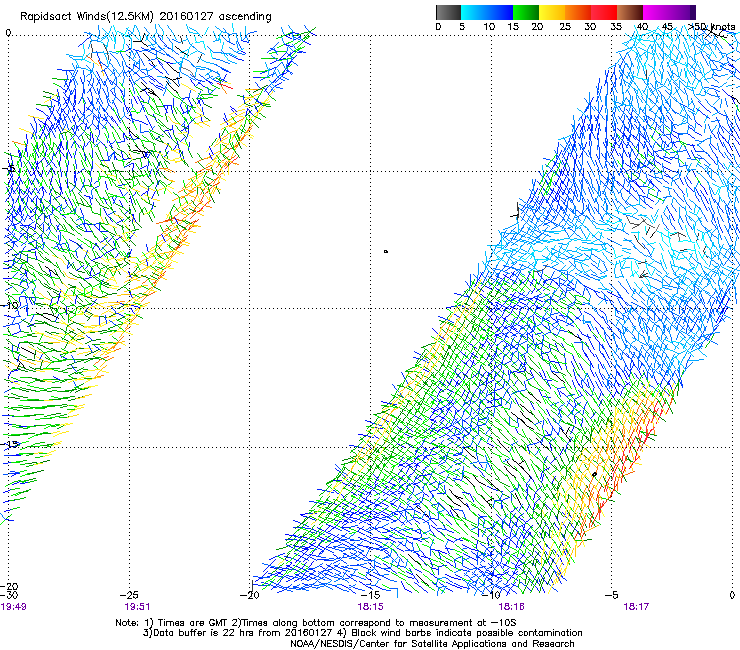Viewport: 740px width, 650px height.
Task: Click the purple time stamp '18:15'
Action: coord(370,606)
